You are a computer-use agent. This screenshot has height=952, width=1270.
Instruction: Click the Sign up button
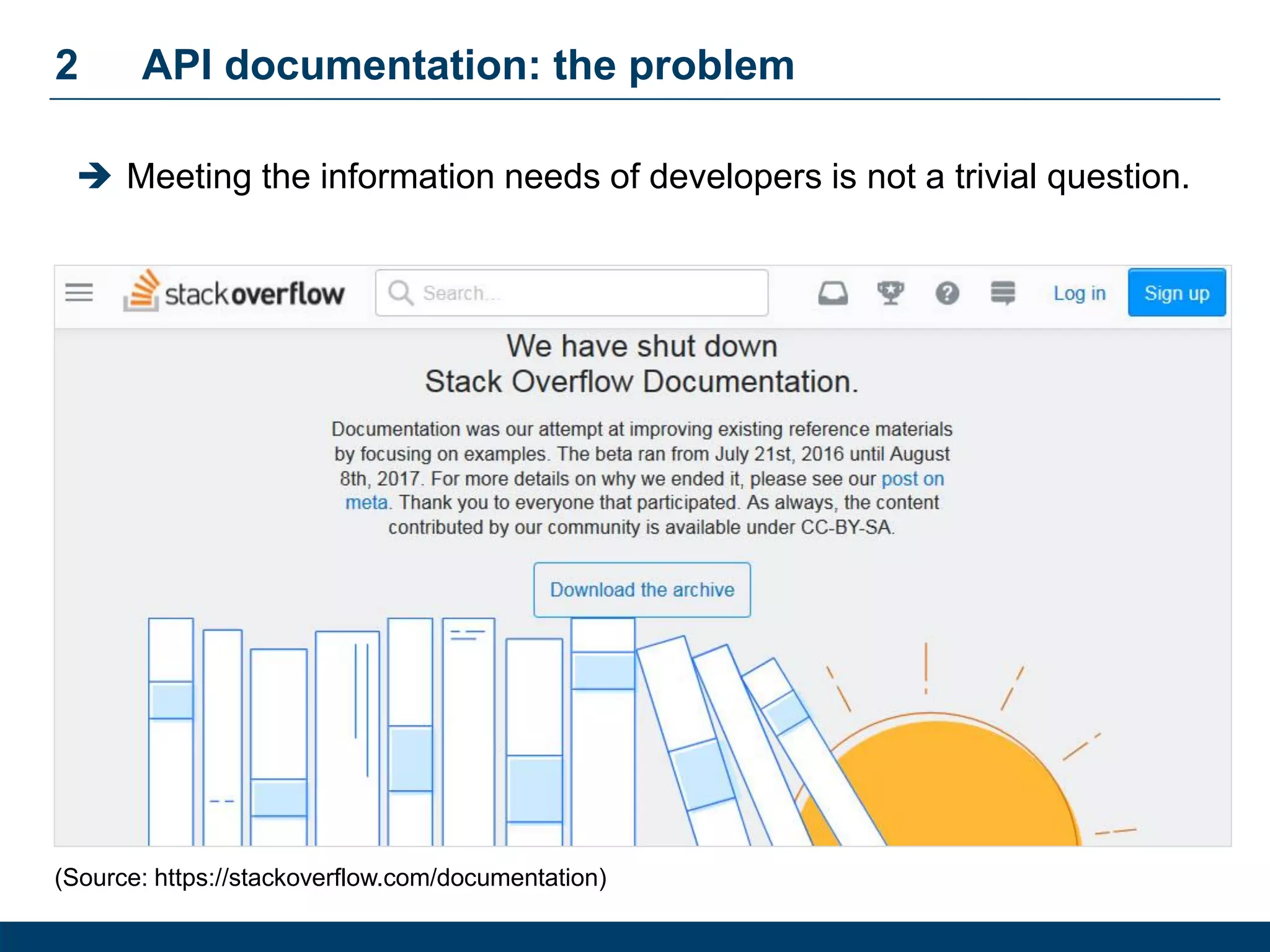[1176, 293]
